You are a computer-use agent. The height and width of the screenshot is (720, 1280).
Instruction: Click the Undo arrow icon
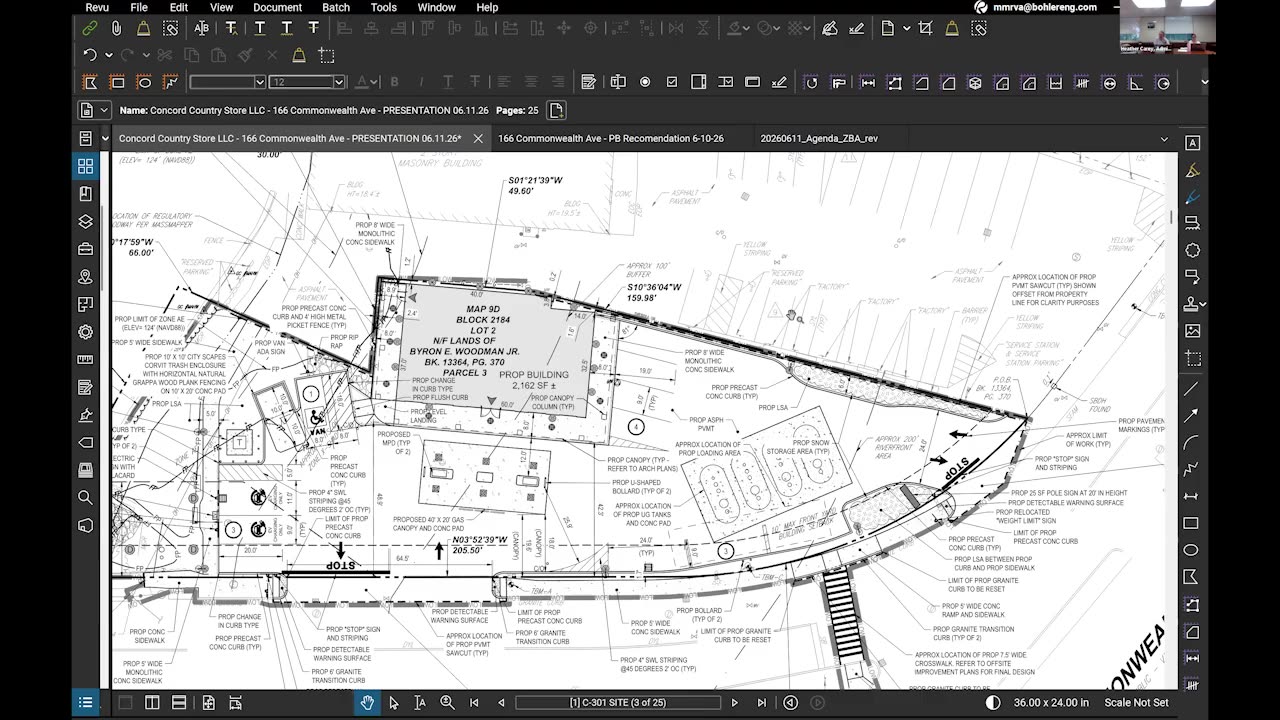(x=90, y=55)
